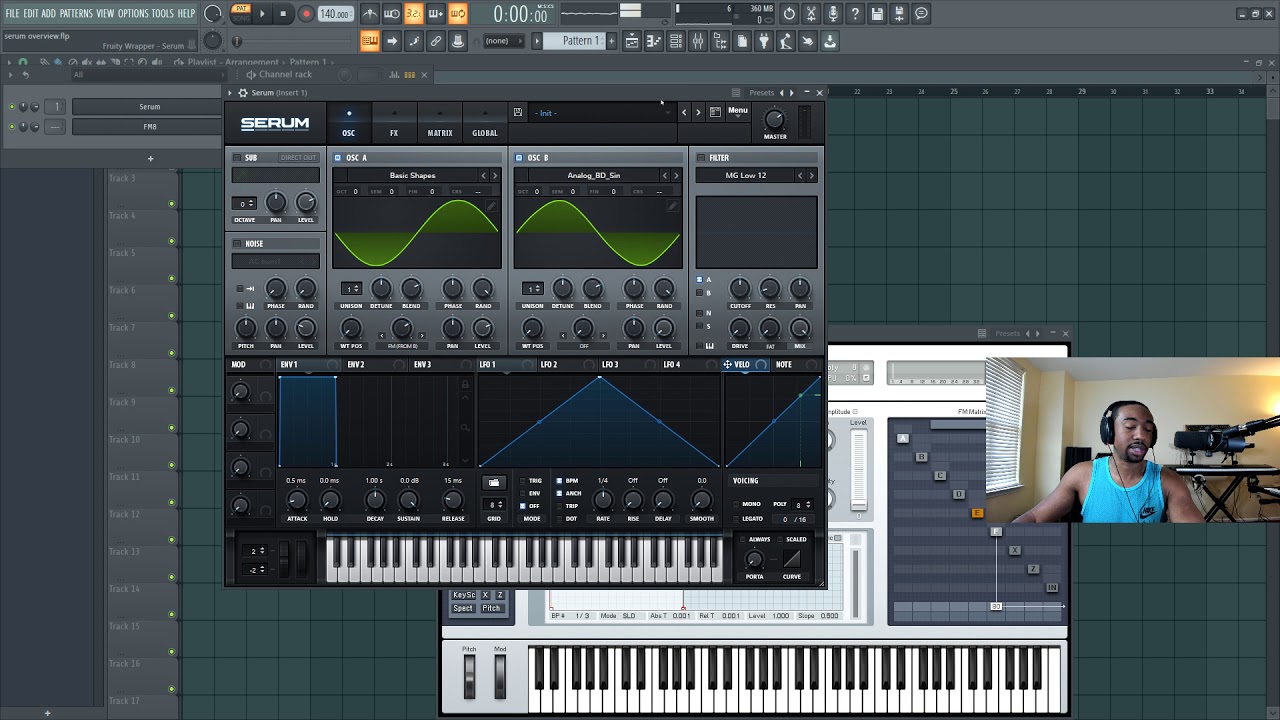The height and width of the screenshot is (720, 1280).
Task: Change the OSC A unison voices stepper
Action: (x=351, y=288)
